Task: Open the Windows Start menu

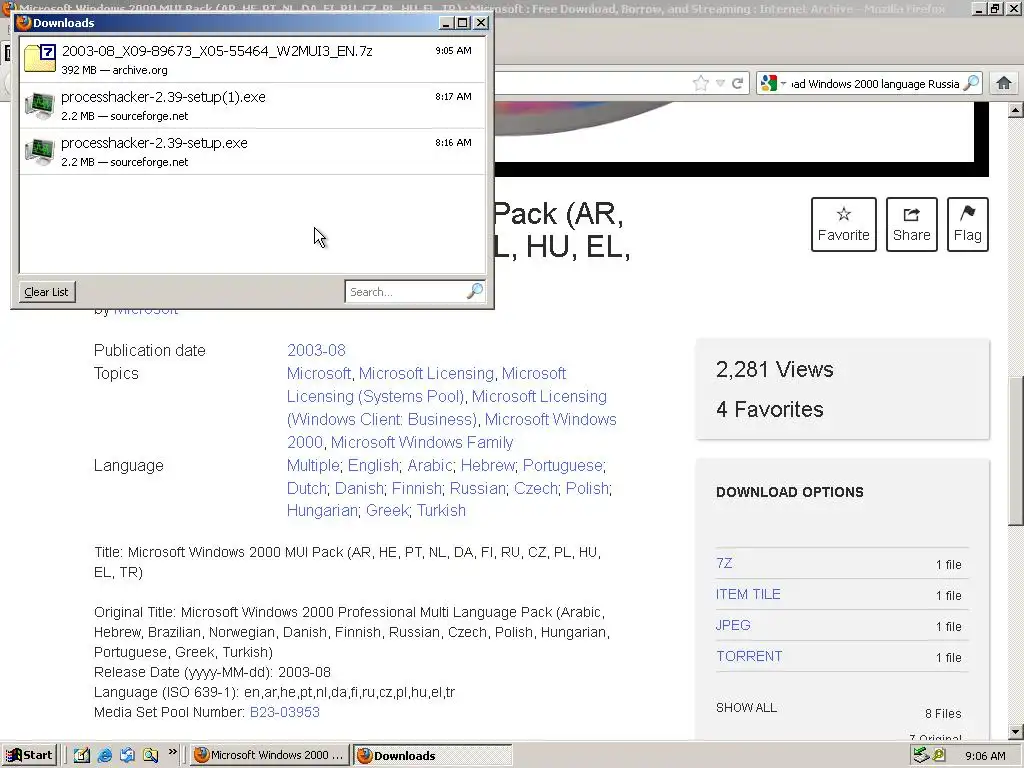Action: 29,755
